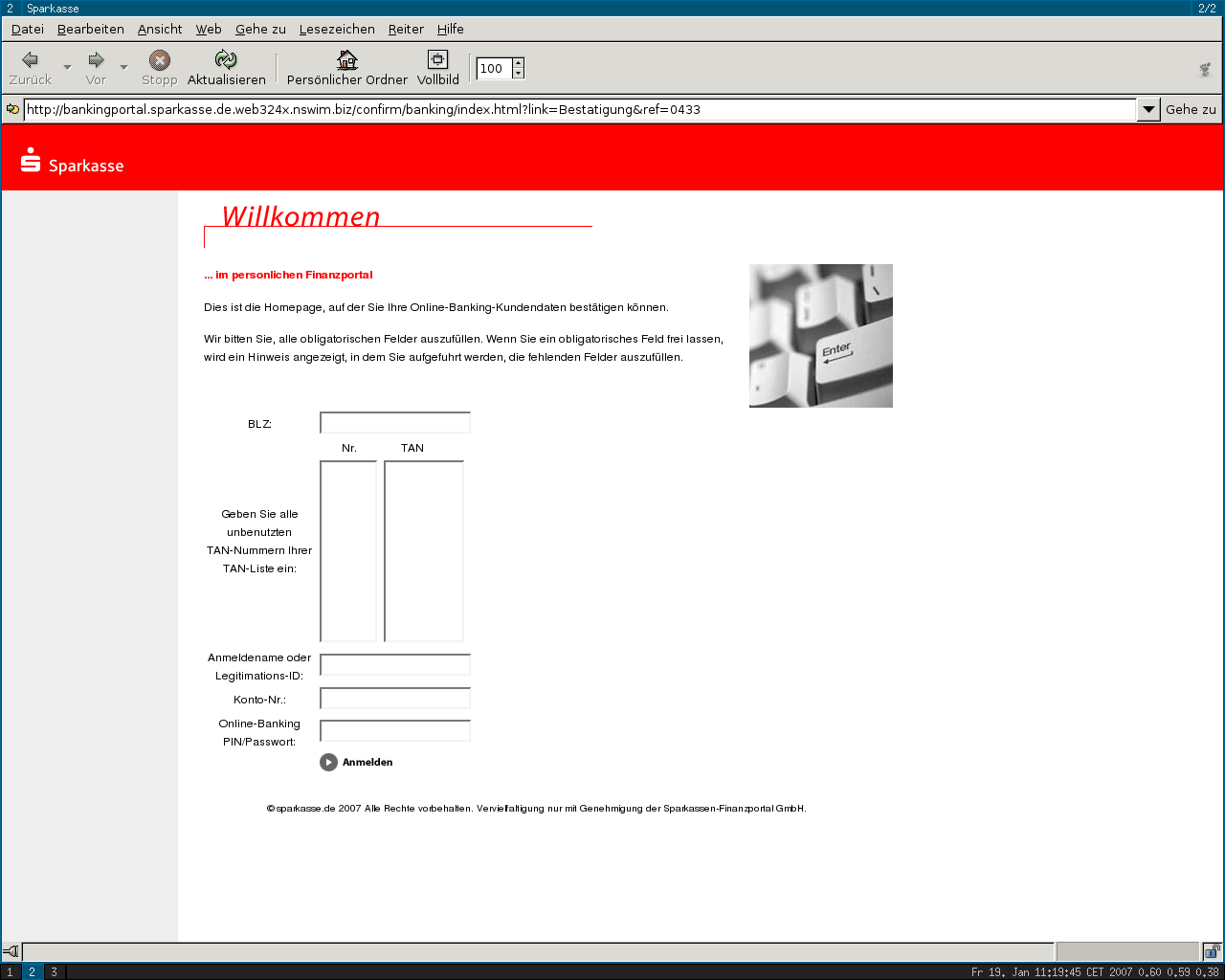Screen dimensions: 1225x980
Task: Click the zoom value field showing 100
Action: click(494, 68)
